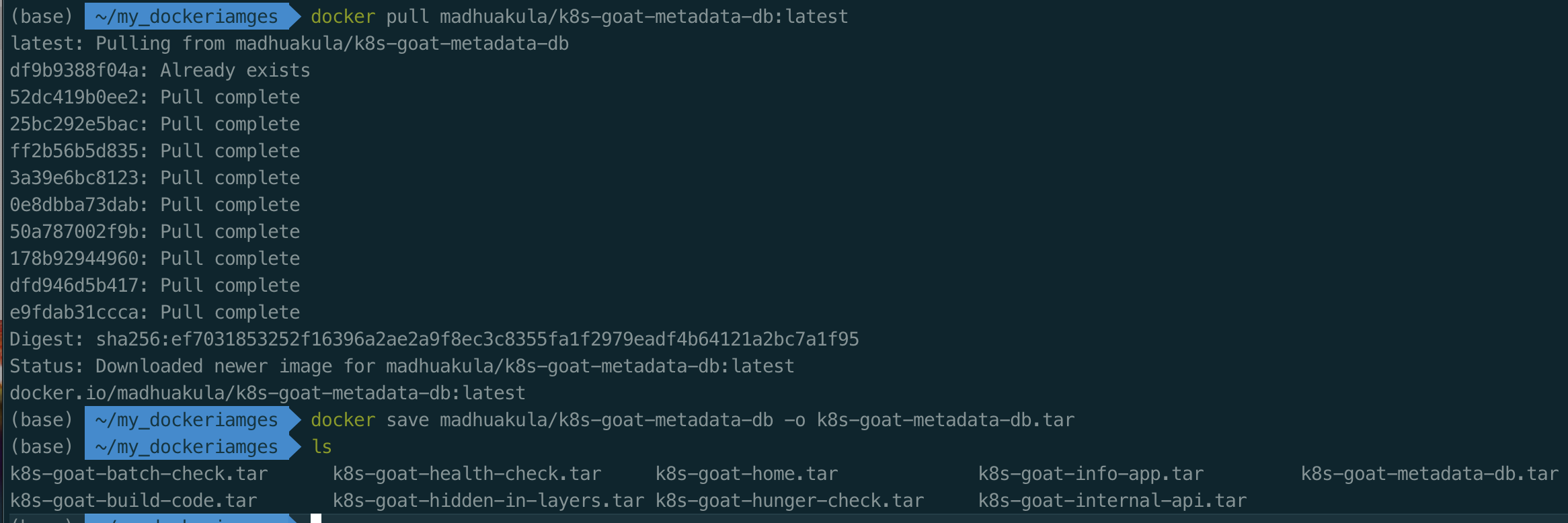
Task: Click the k8s-goat-batch-check.tar file name
Action: point(139,474)
